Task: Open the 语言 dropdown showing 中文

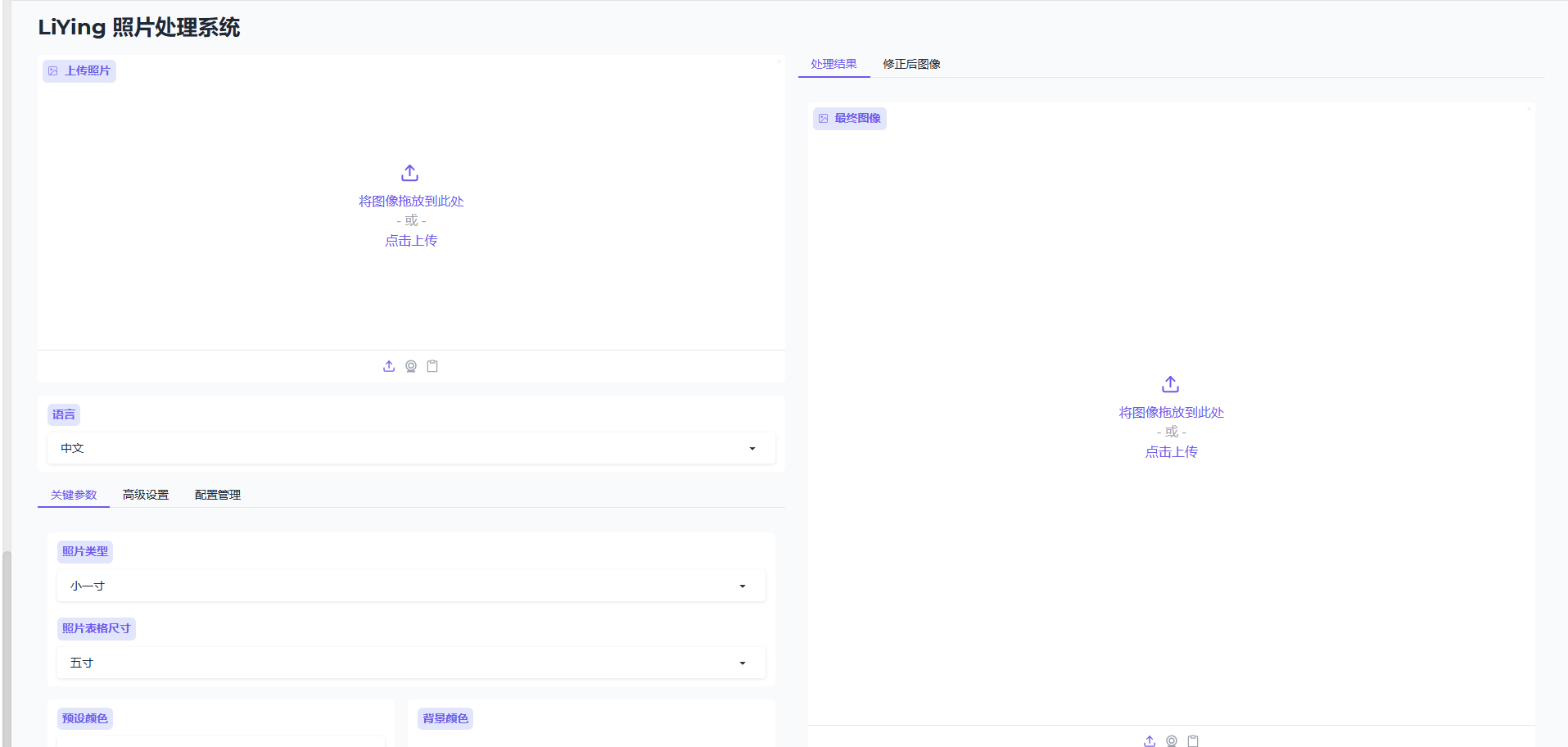Action: click(410, 448)
